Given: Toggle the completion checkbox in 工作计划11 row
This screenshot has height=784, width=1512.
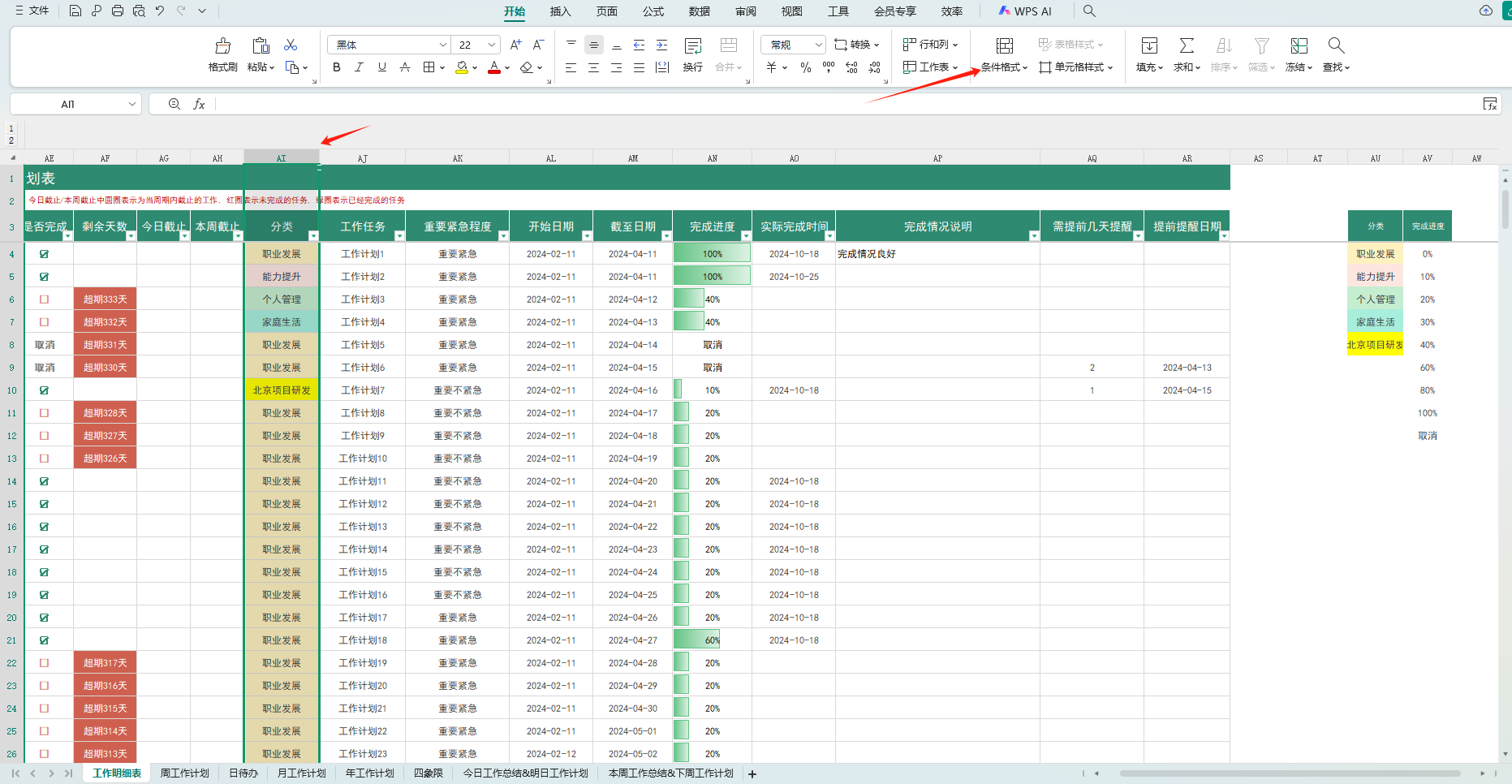Looking at the screenshot, I should point(45,481).
